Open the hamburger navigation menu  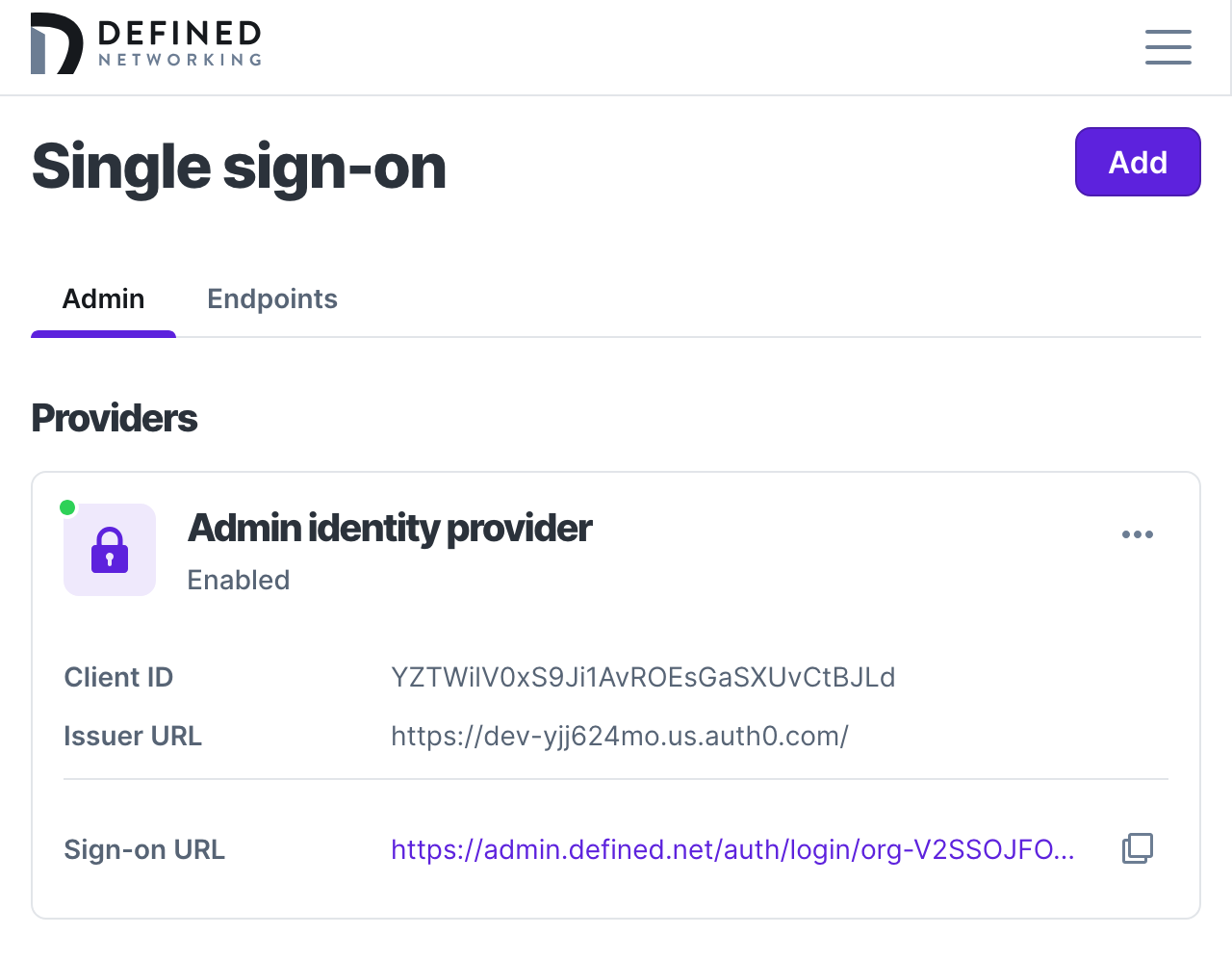tap(1168, 46)
